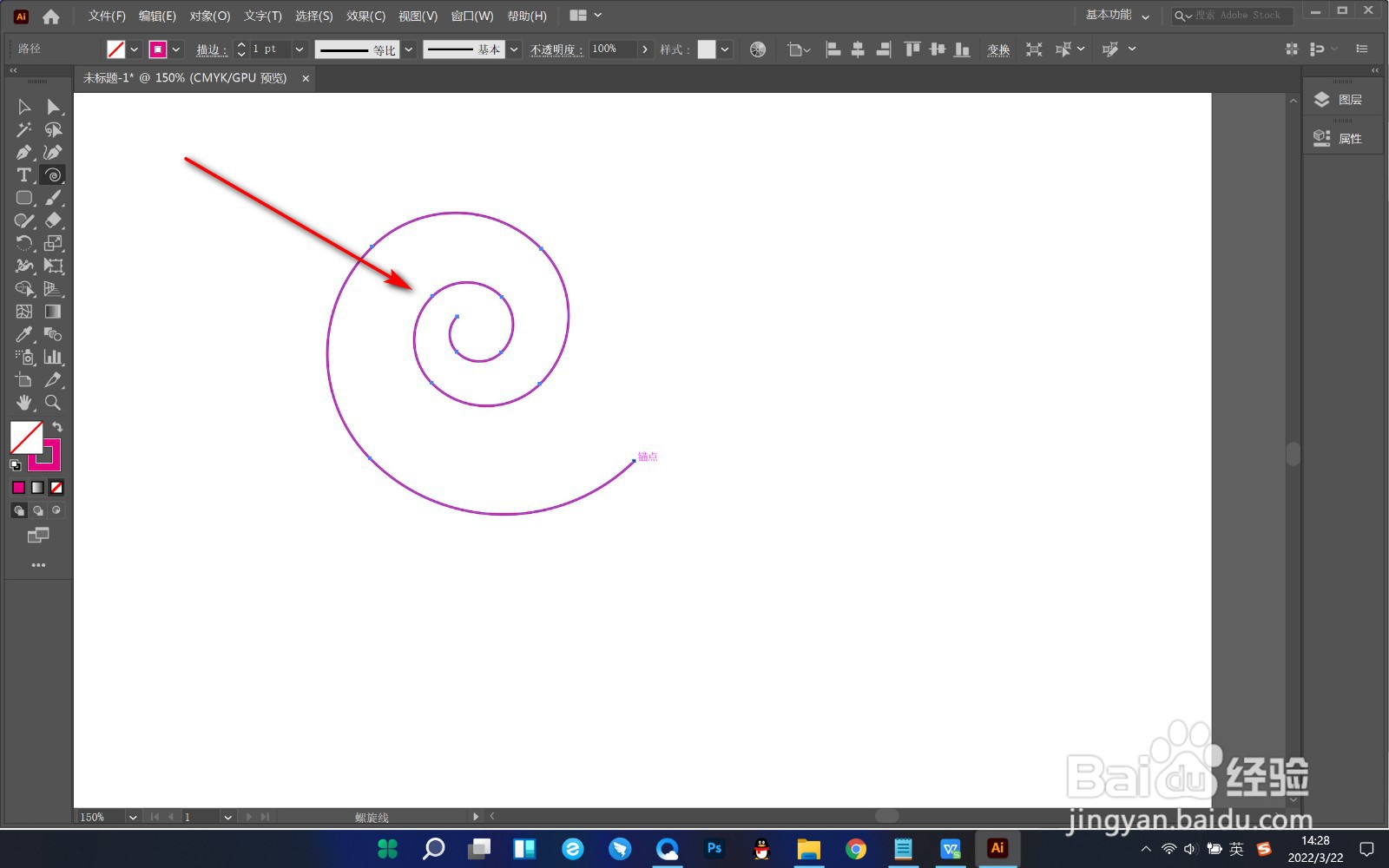Open Recolor Artwork from control bar
This screenshot has height=868, width=1389.
point(758,49)
